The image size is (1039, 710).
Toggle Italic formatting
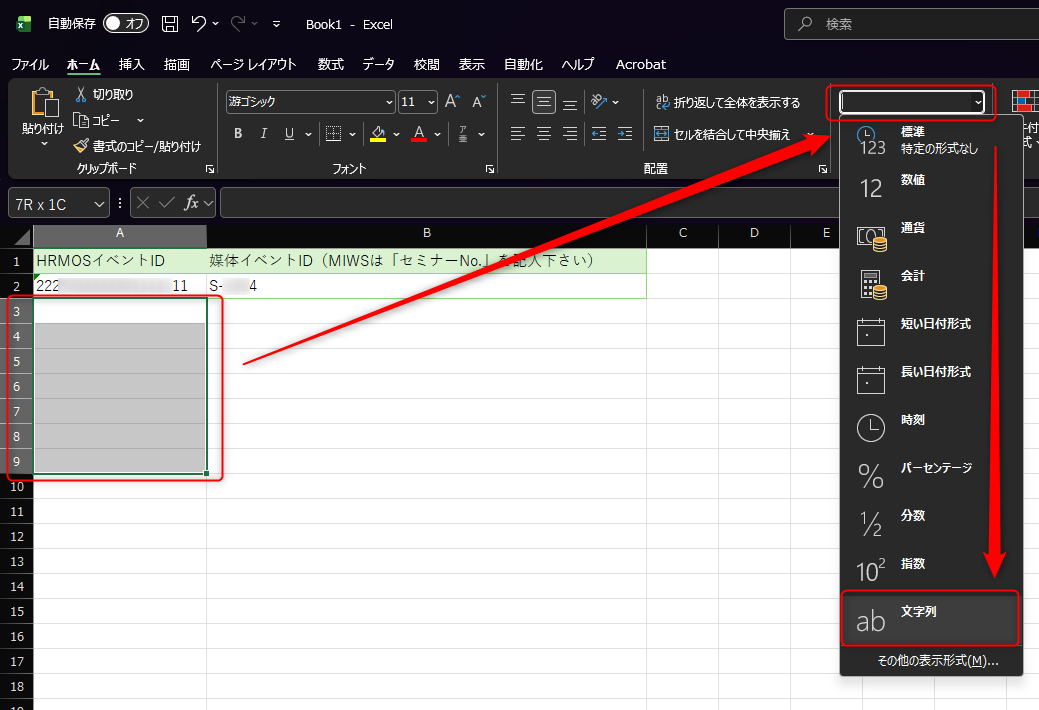264,134
